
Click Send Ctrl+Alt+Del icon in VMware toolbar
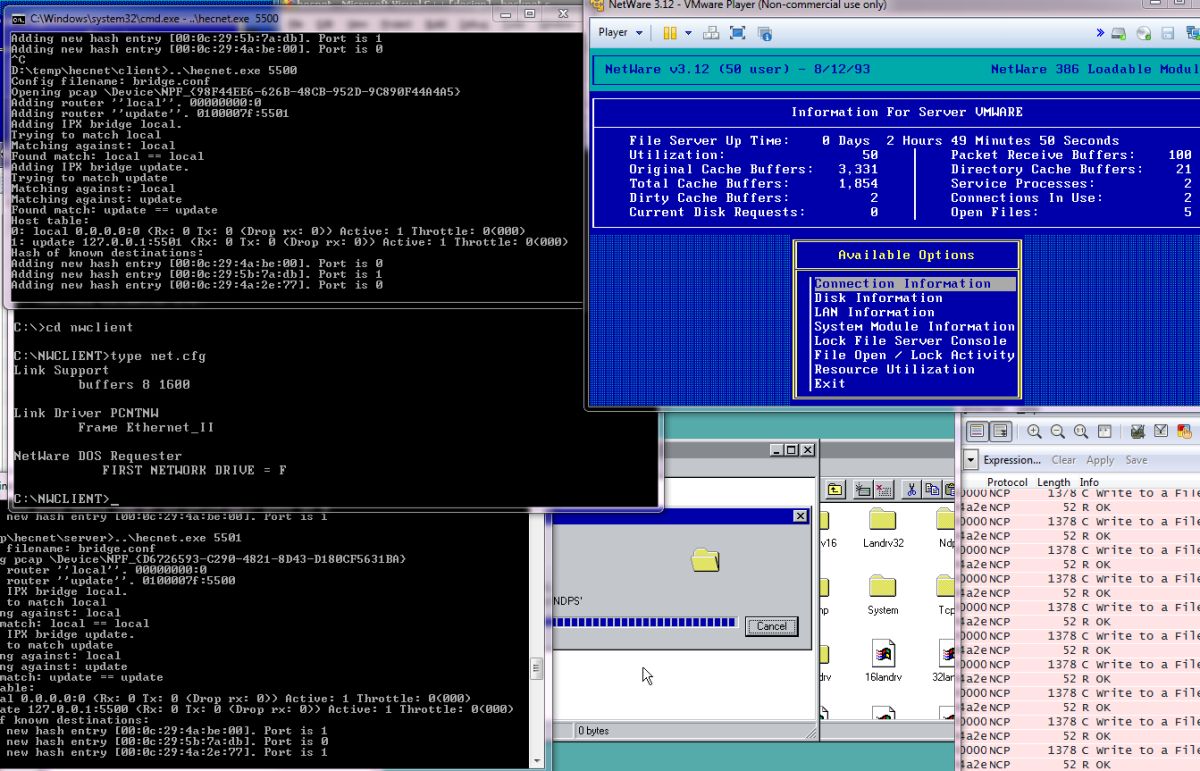[x=711, y=33]
